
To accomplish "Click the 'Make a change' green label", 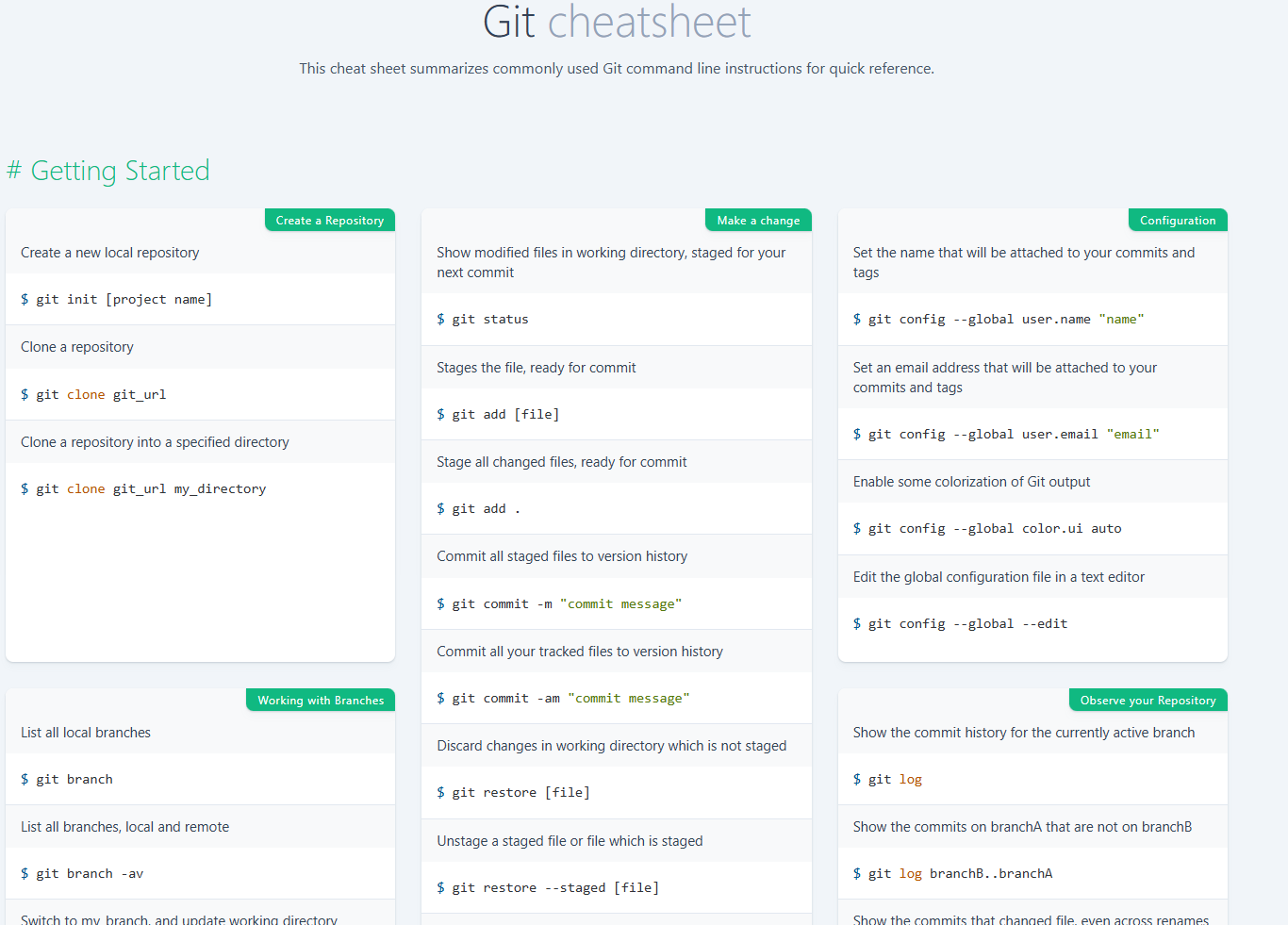I will 757,221.
